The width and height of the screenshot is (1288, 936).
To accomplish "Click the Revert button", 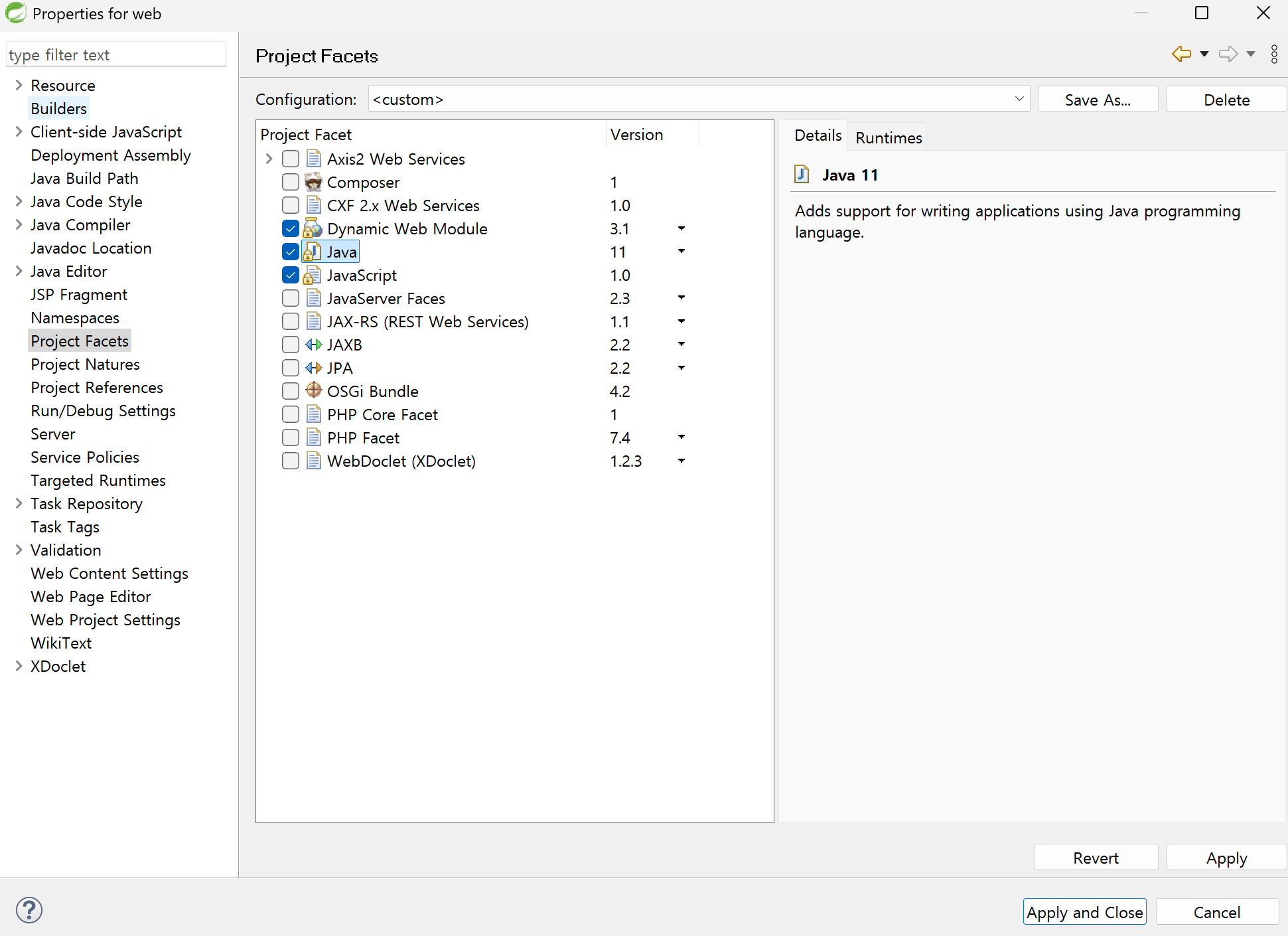I will point(1096,858).
